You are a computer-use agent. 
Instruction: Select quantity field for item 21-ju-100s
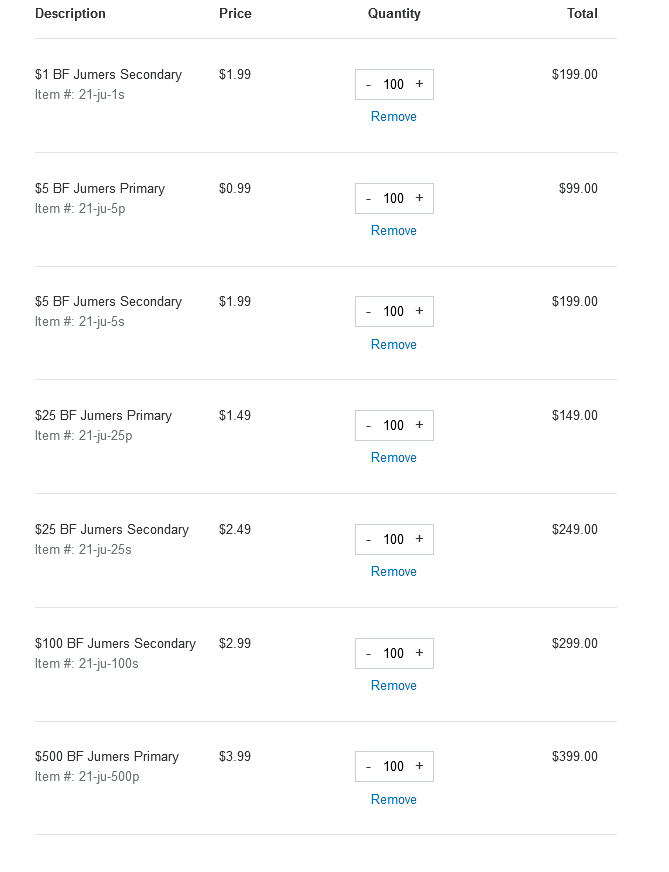point(394,653)
